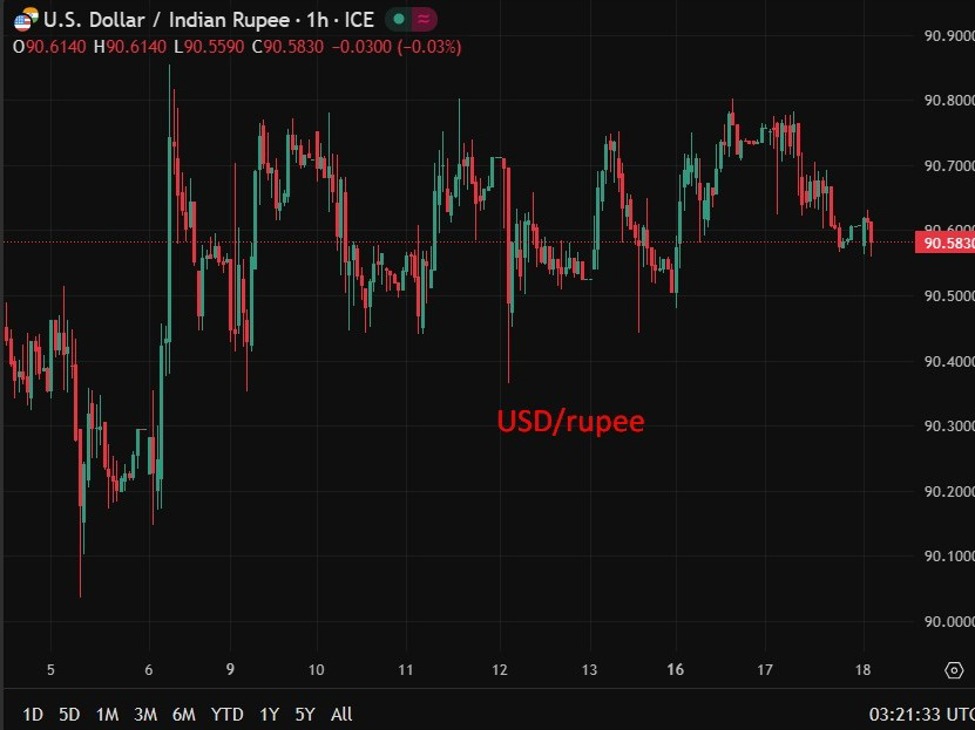Click the 90.8000 level on price scale
Viewport: 975px width, 730px height.
[946, 101]
